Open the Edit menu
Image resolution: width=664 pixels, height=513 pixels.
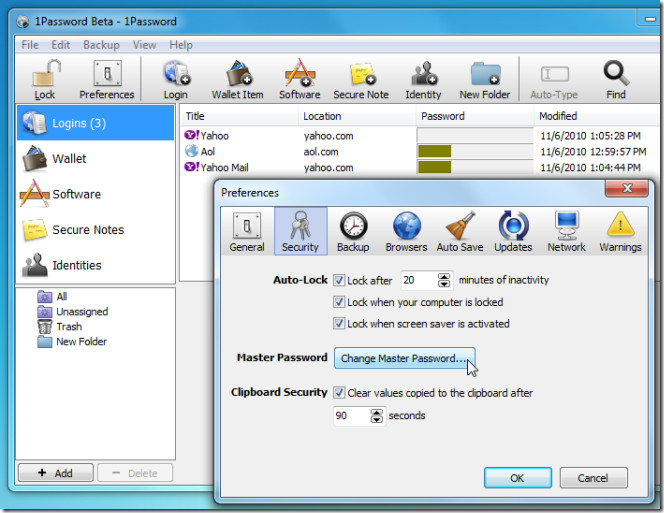tap(61, 45)
